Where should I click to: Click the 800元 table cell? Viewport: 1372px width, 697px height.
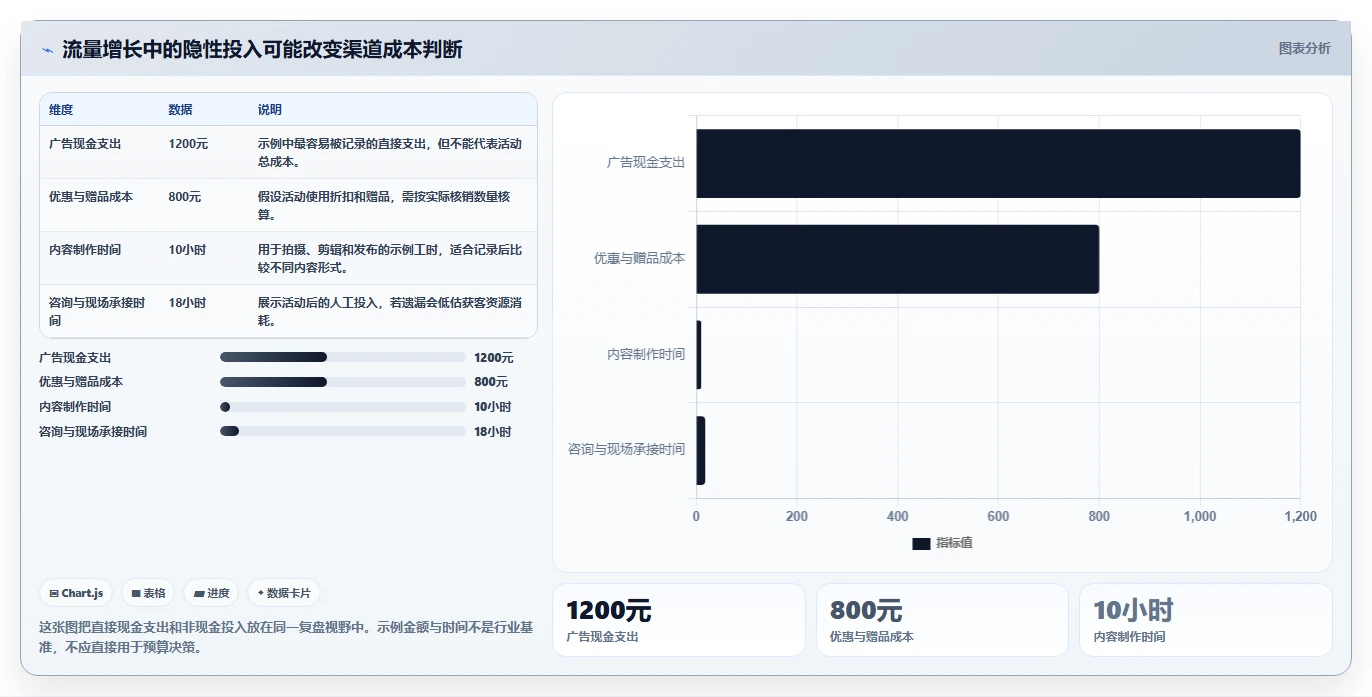tap(185, 197)
